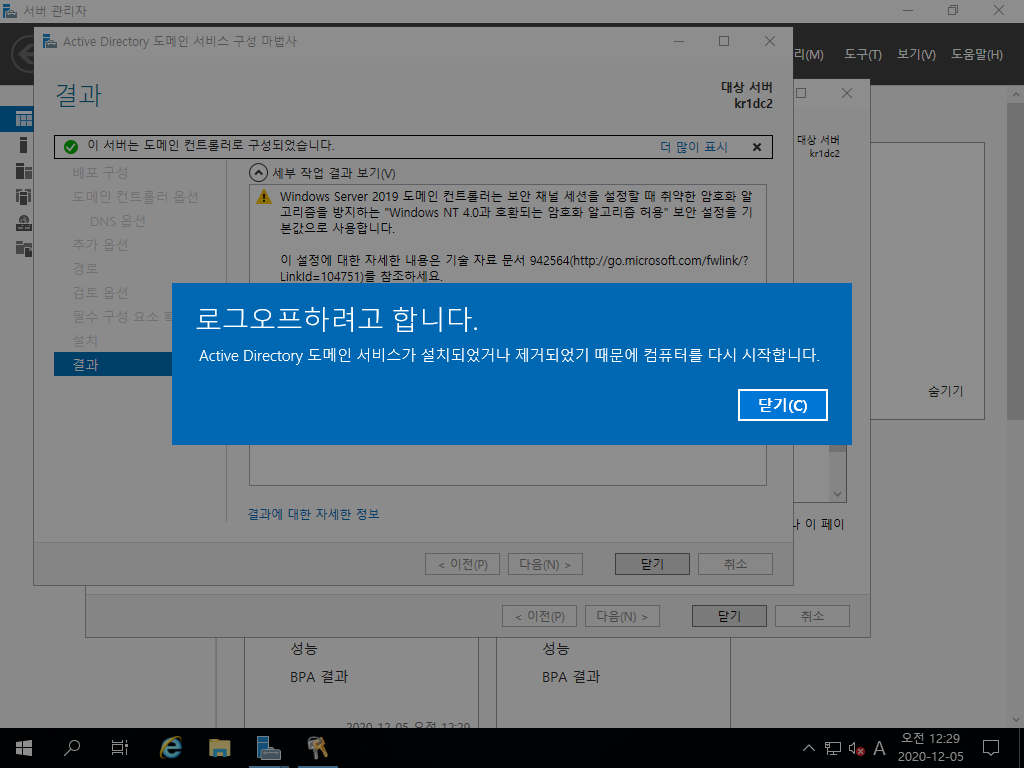
Task: Select the 검토 옵션 wizard step
Action: pyautogui.click(x=100, y=293)
